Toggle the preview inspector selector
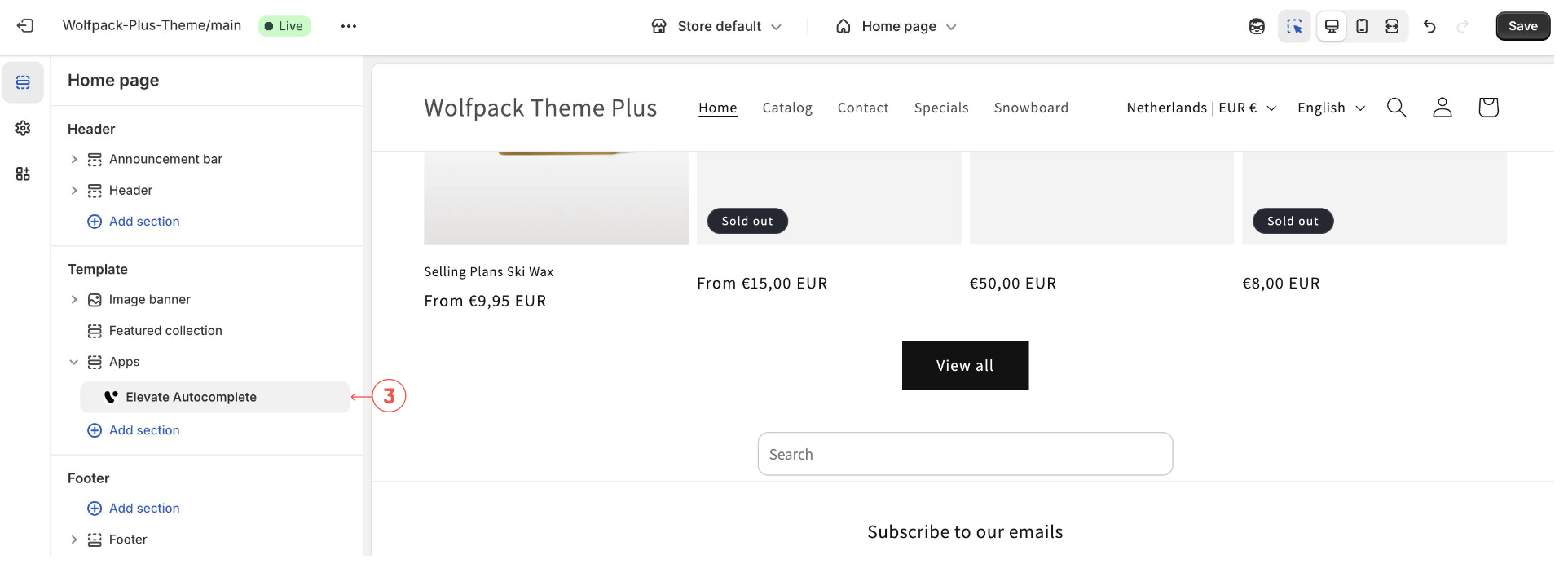Viewport: 1568px width, 577px height. [1294, 26]
